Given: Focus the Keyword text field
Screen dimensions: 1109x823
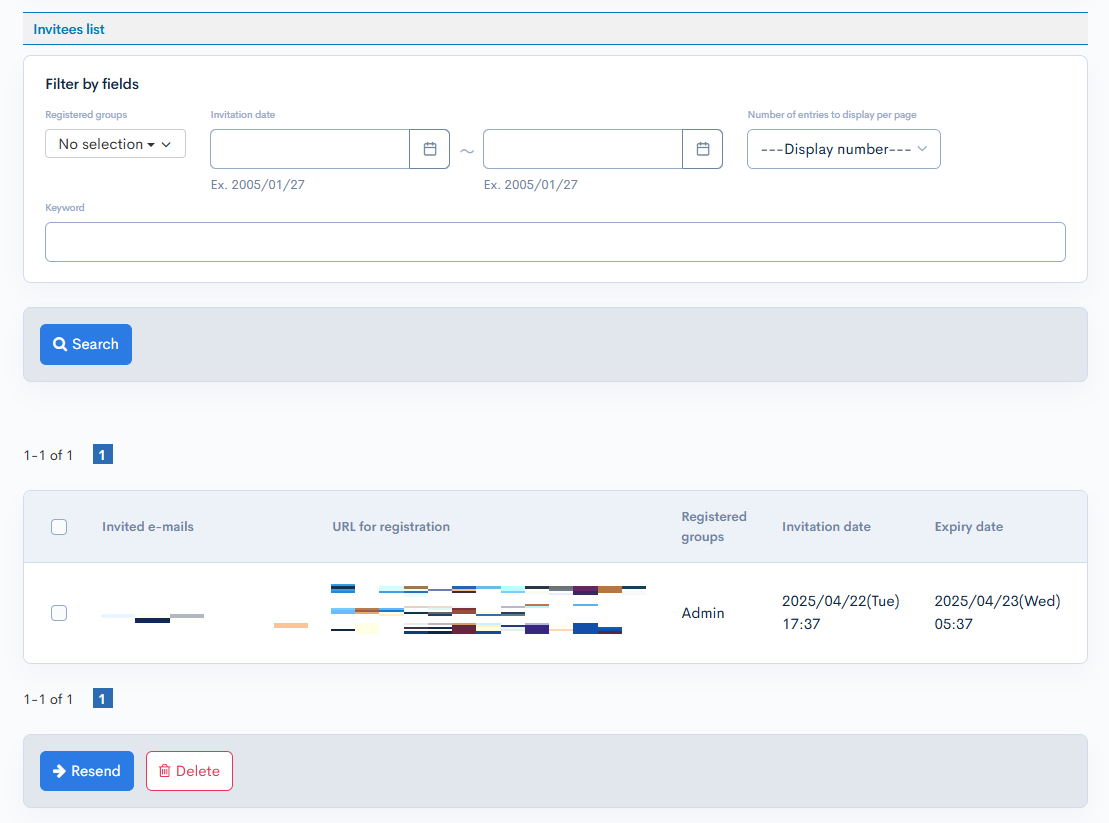Looking at the screenshot, I should coord(555,242).
